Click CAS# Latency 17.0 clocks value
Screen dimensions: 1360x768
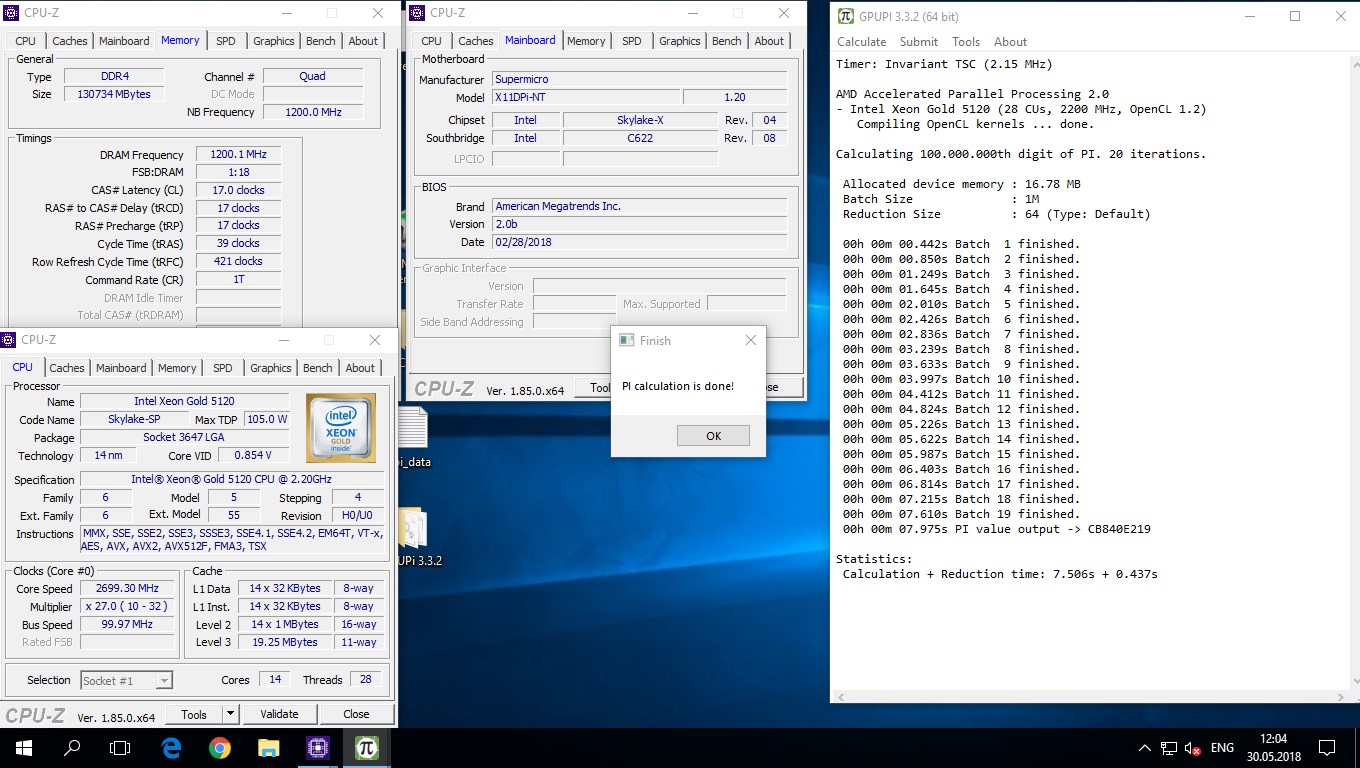click(x=239, y=190)
